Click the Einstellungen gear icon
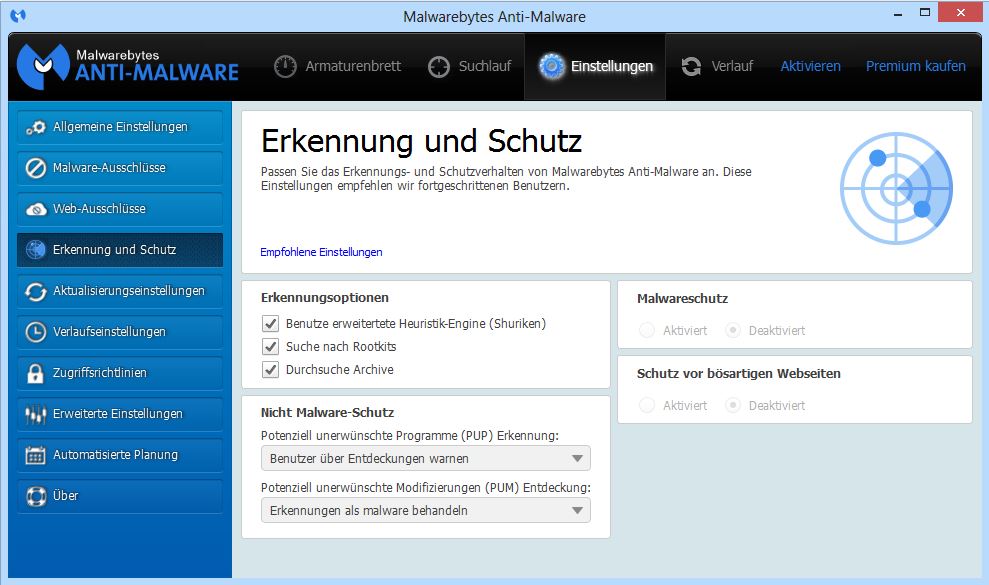 click(x=552, y=66)
